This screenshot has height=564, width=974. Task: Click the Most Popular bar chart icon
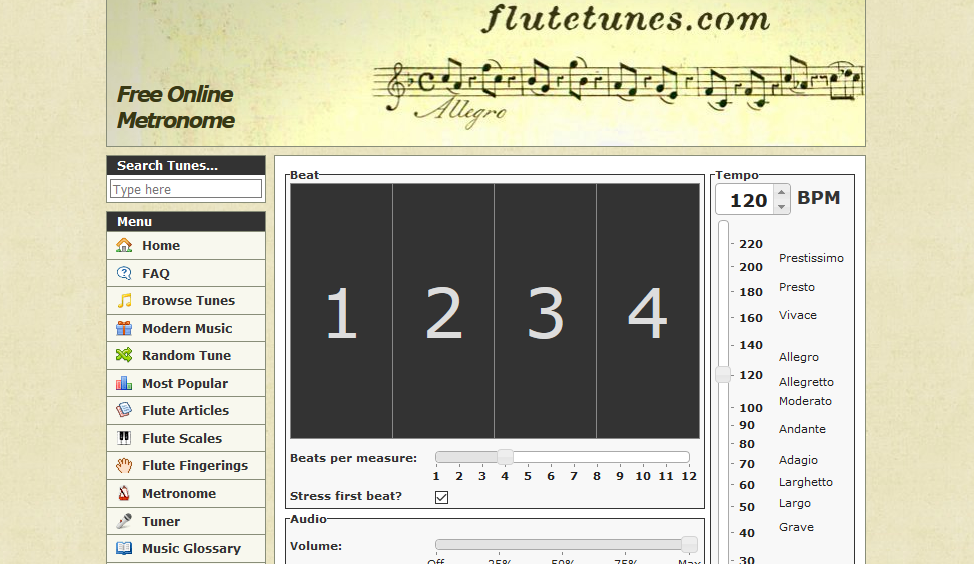pos(124,383)
